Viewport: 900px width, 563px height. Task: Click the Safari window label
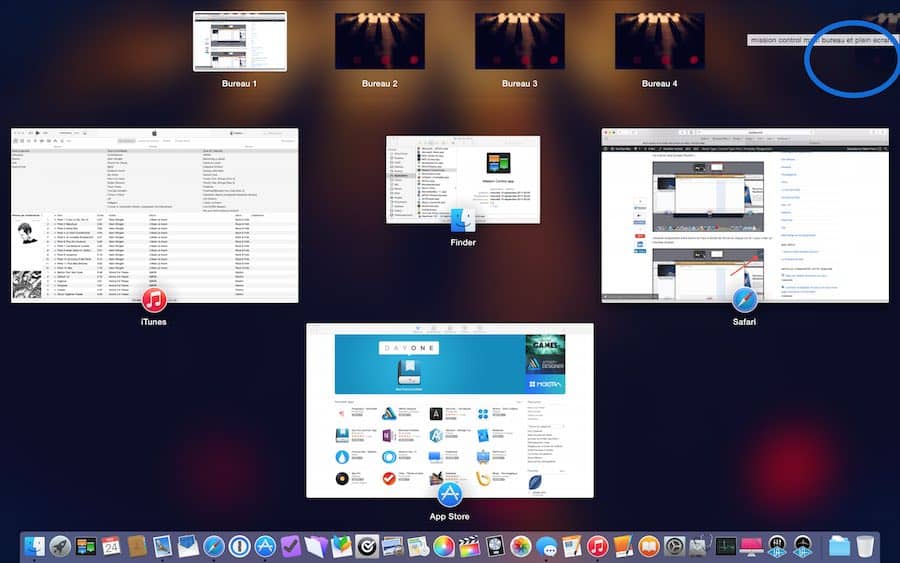coord(744,322)
